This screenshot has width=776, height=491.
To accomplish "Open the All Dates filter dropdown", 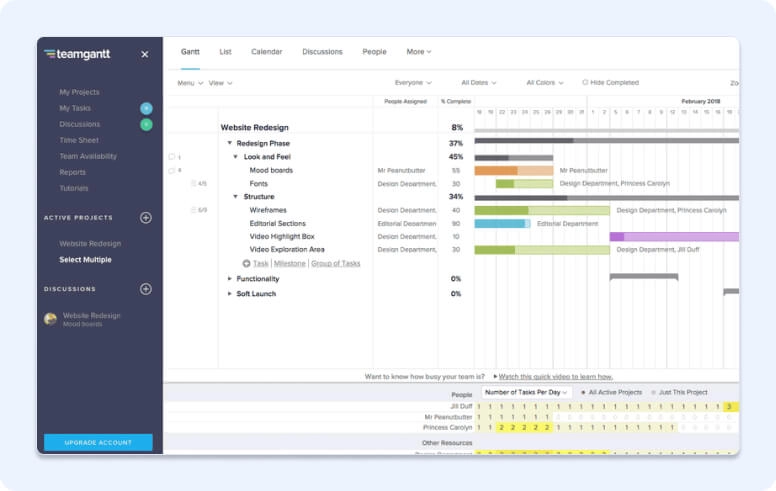I will (479, 83).
